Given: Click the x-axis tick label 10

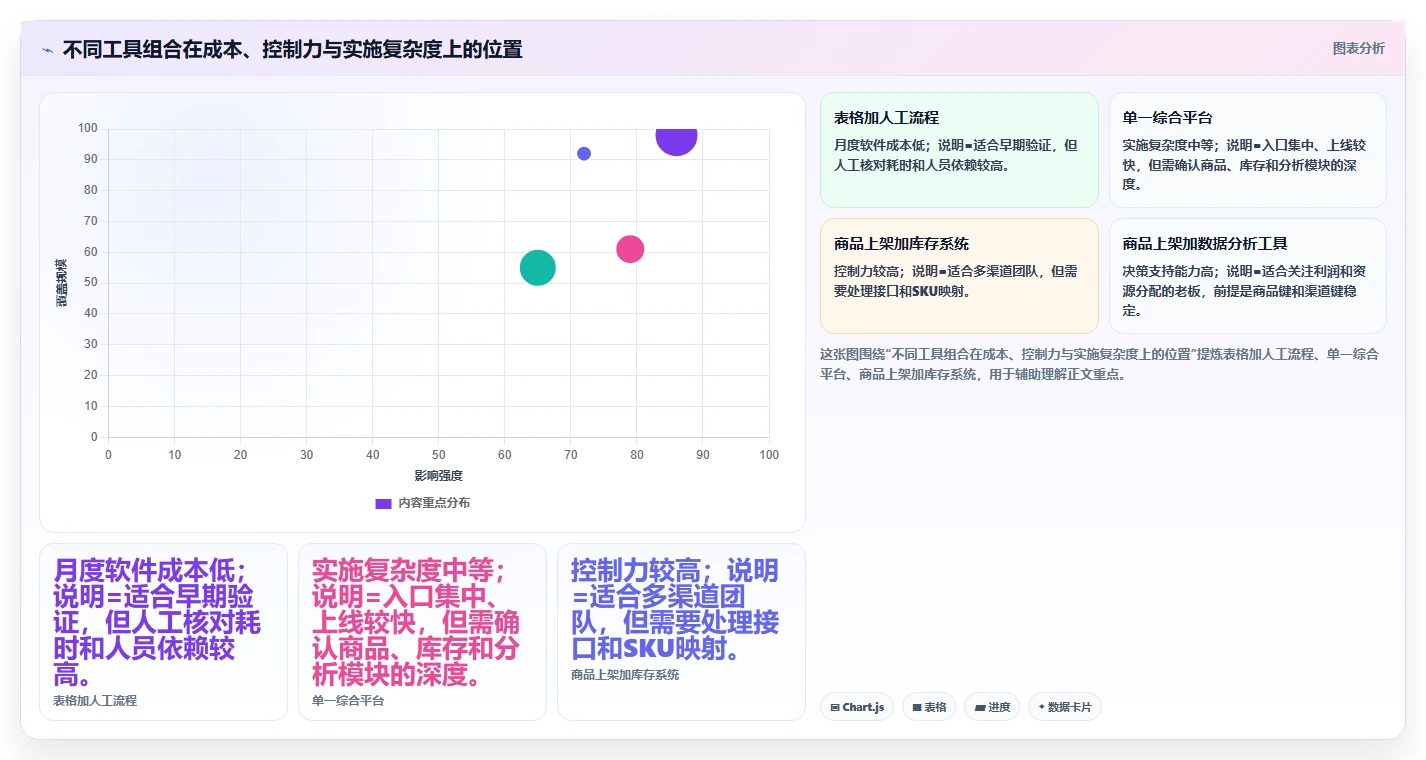Looking at the screenshot, I should [x=174, y=455].
